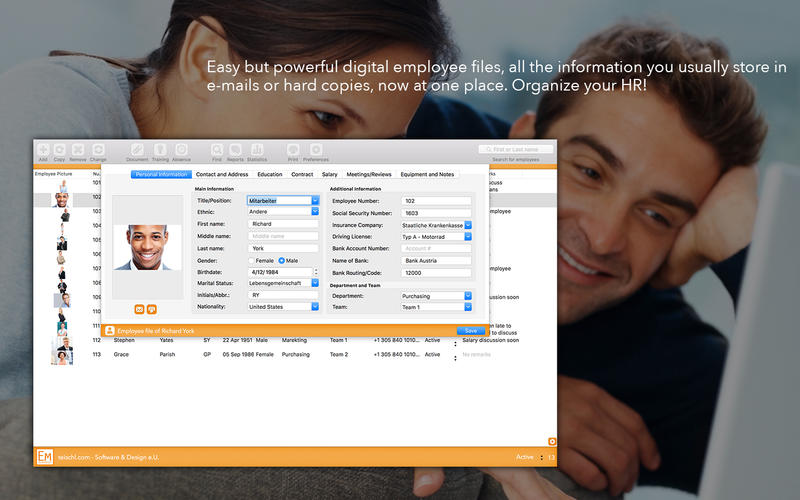The image size is (800, 500).
Task: Switch to the Contact and Address tab
Action: pyautogui.click(x=222, y=174)
